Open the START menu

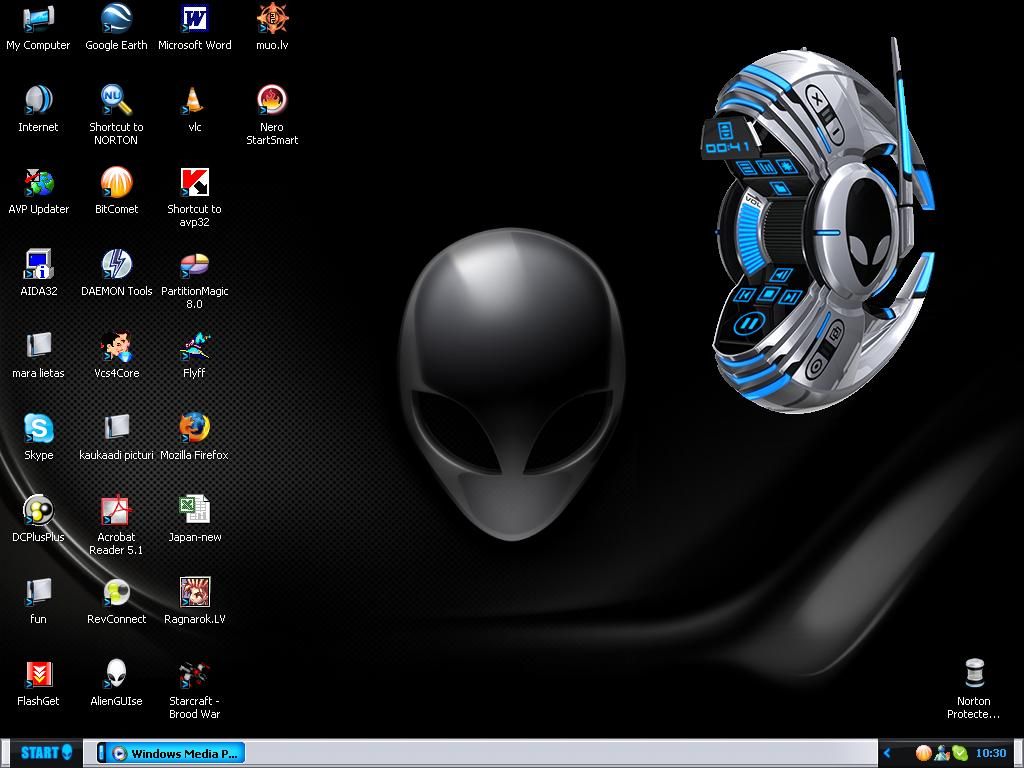[x=46, y=752]
